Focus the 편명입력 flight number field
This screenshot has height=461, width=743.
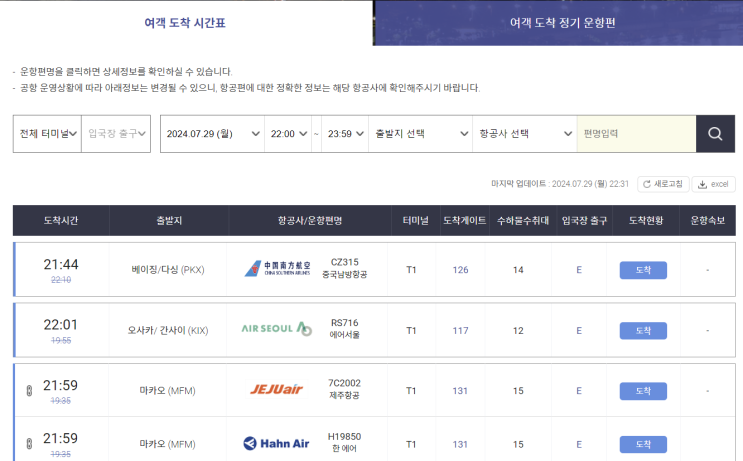636,134
